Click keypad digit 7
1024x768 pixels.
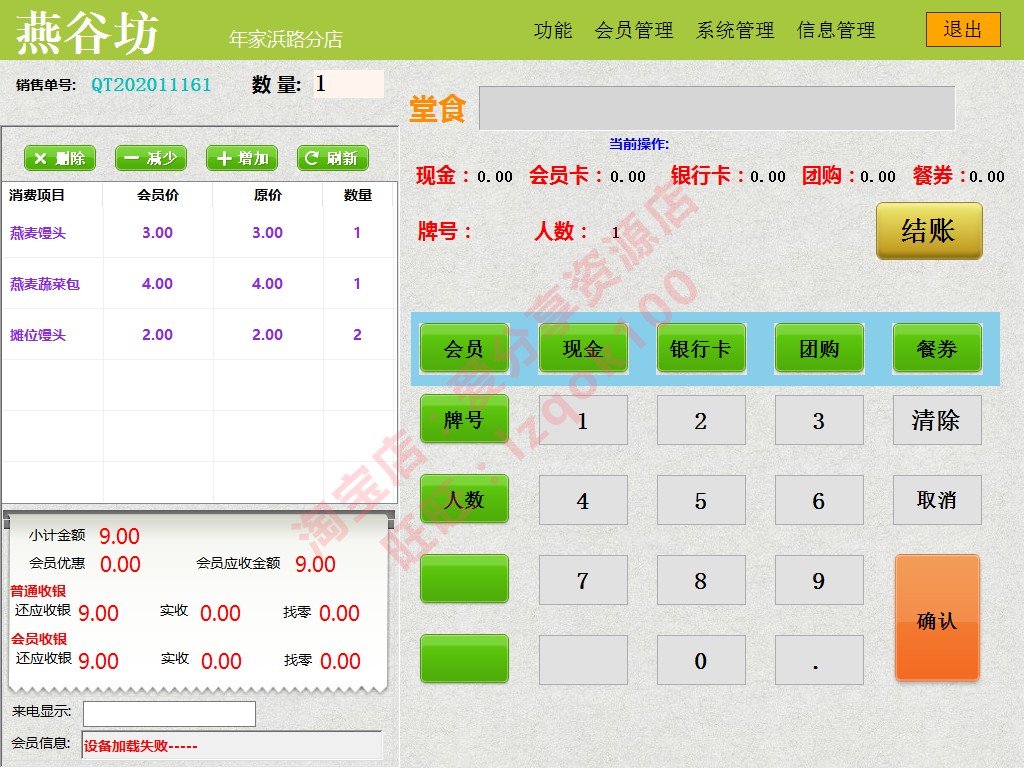click(583, 580)
